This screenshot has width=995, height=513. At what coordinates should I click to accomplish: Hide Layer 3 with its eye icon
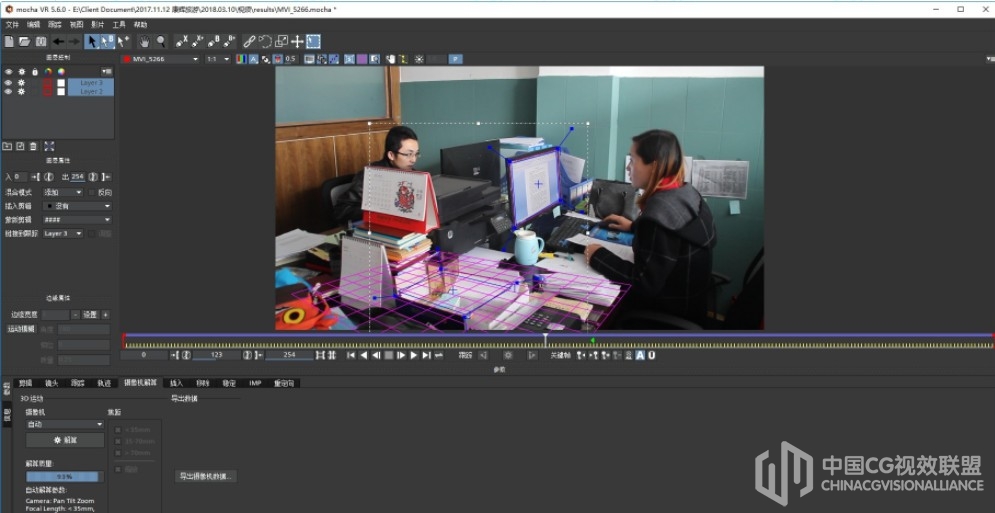coord(8,83)
